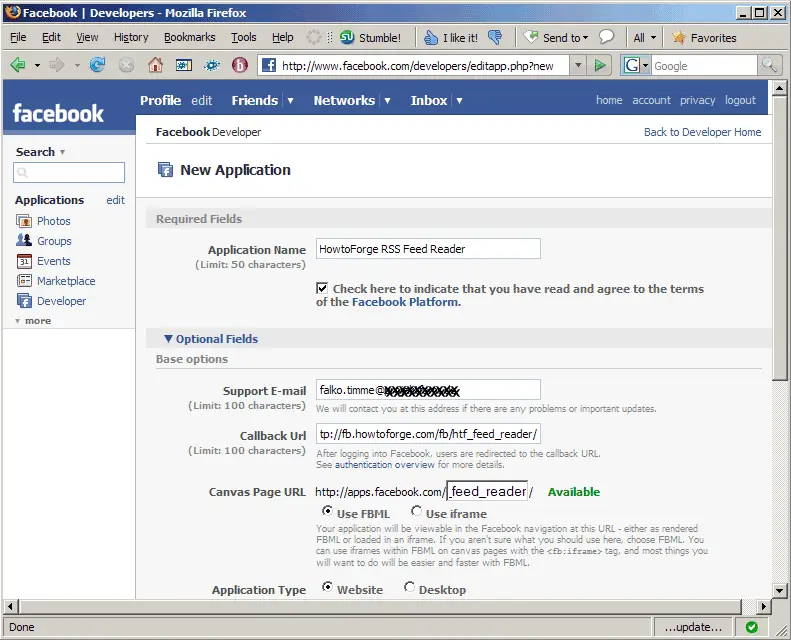Click the logout link

tap(740, 100)
